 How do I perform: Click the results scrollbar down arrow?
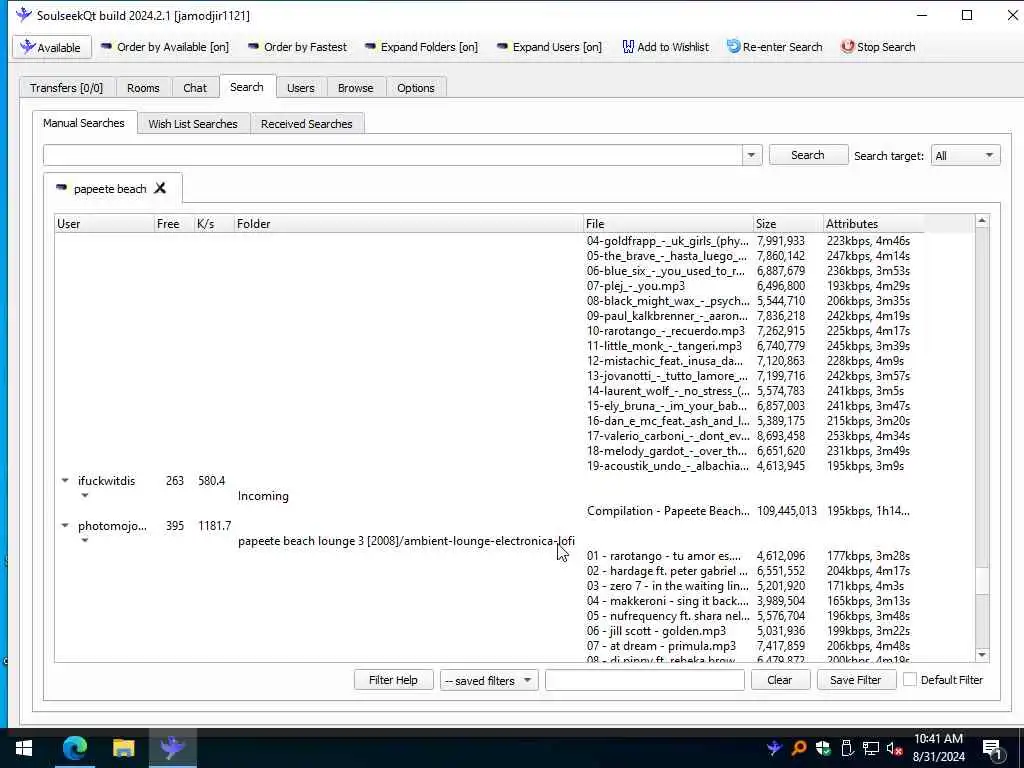tap(982, 655)
